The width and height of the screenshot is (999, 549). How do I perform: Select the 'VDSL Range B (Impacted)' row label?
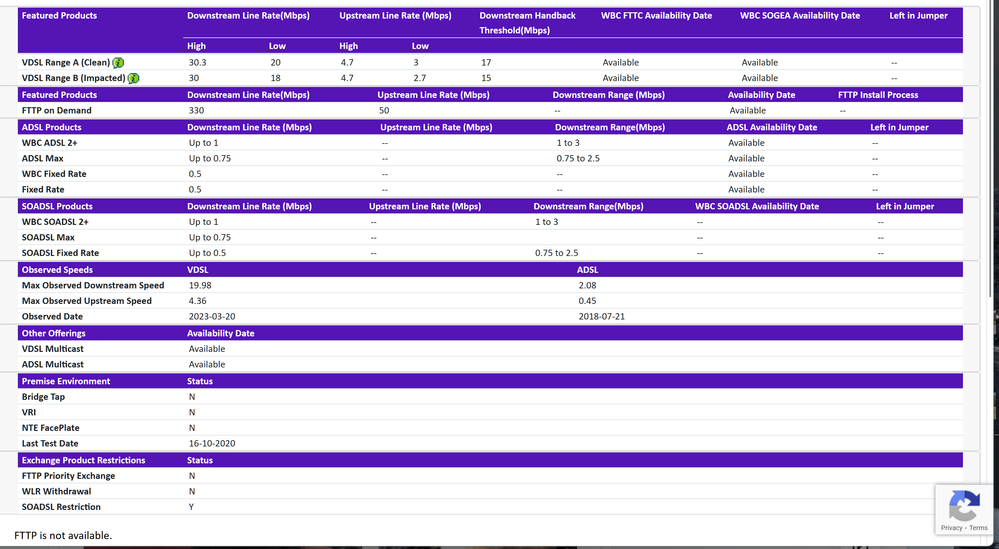(x=73, y=78)
